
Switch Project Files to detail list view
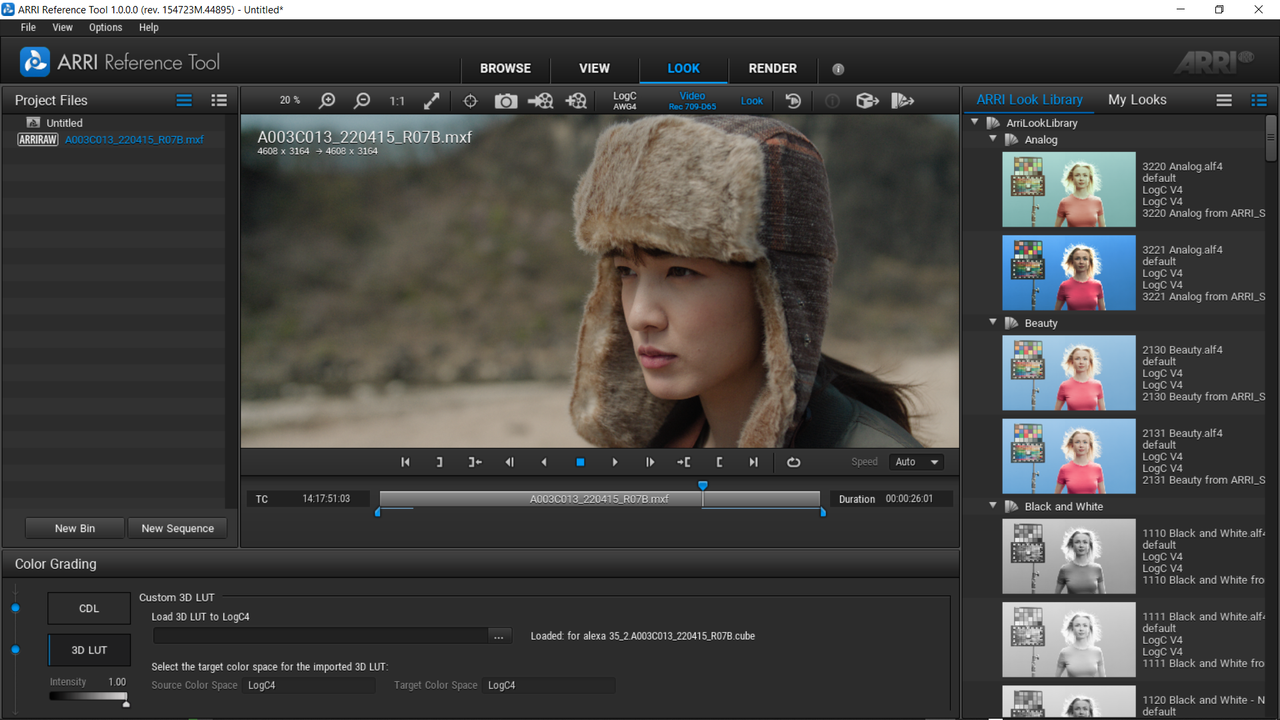[x=219, y=100]
